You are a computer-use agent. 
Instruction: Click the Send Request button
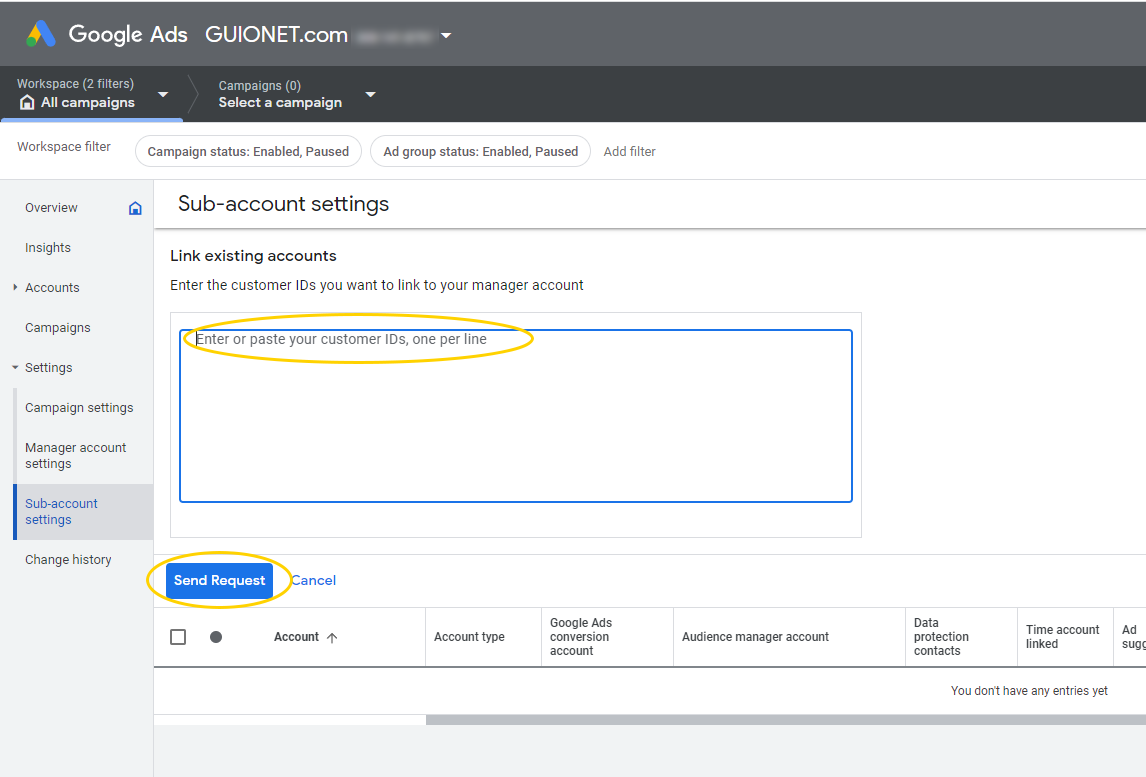click(x=219, y=580)
